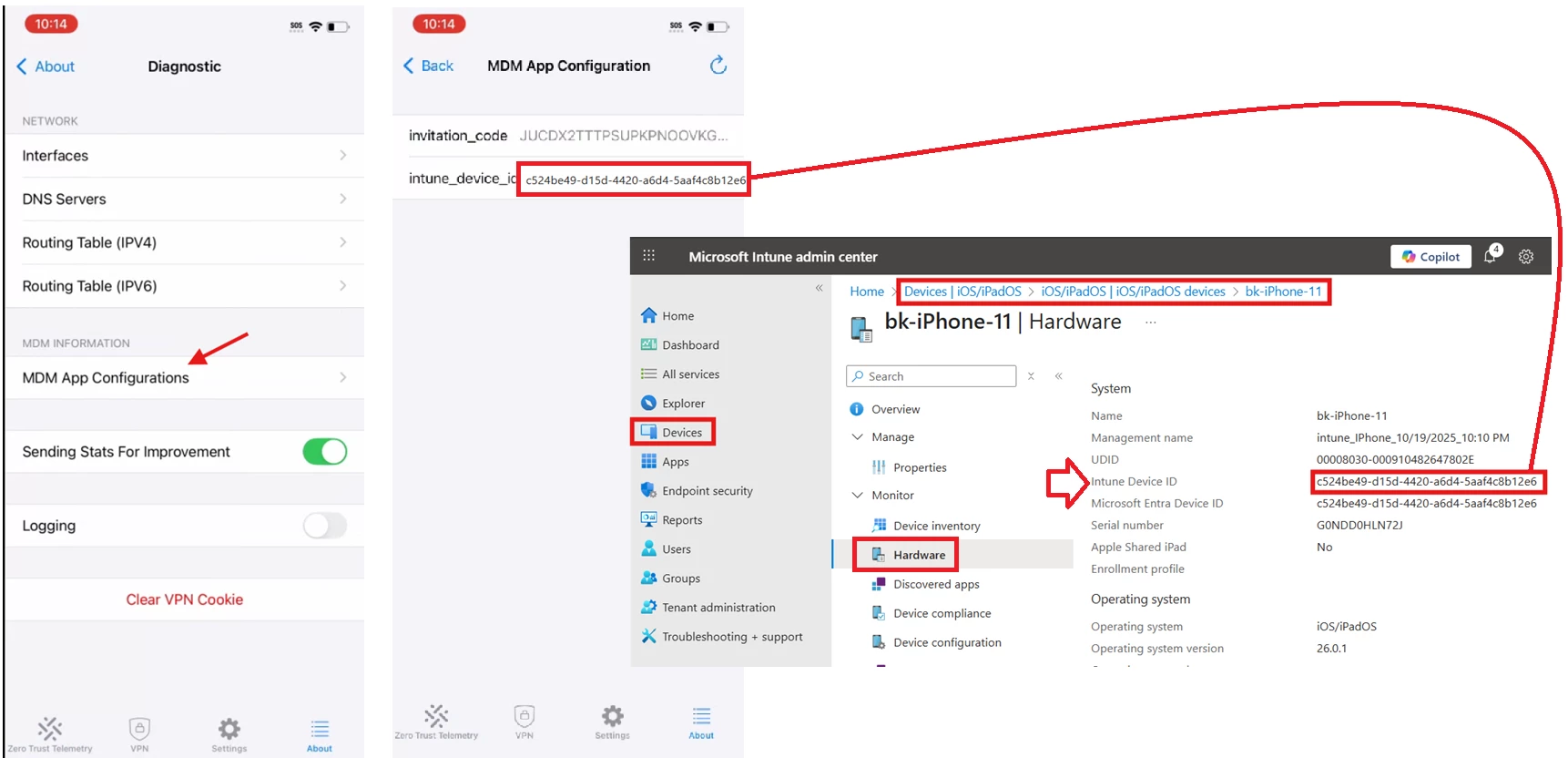Open Device configuration

click(x=936, y=642)
